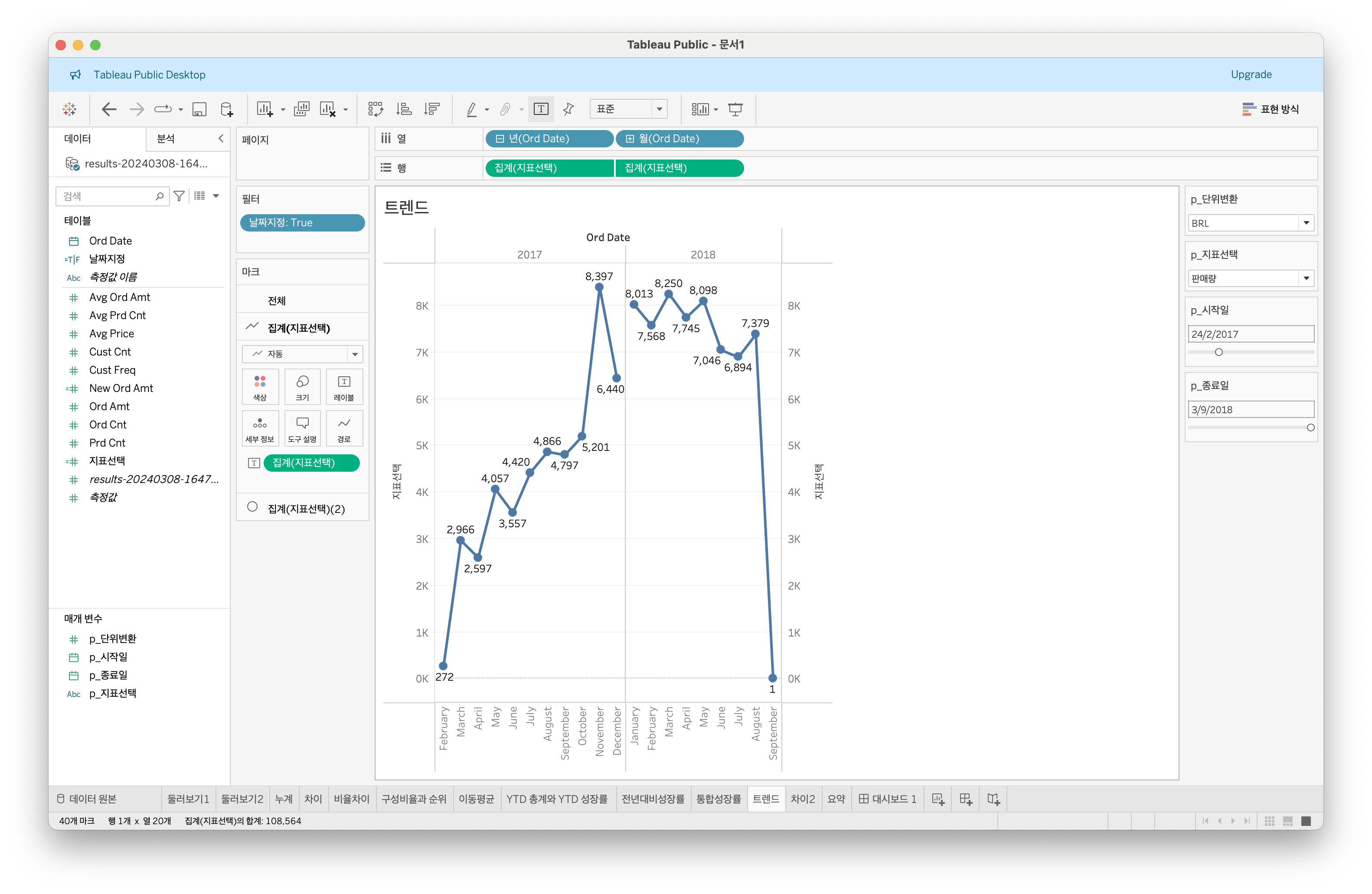Collapse the 년(Ord Date) pill minus toggle

[500, 139]
